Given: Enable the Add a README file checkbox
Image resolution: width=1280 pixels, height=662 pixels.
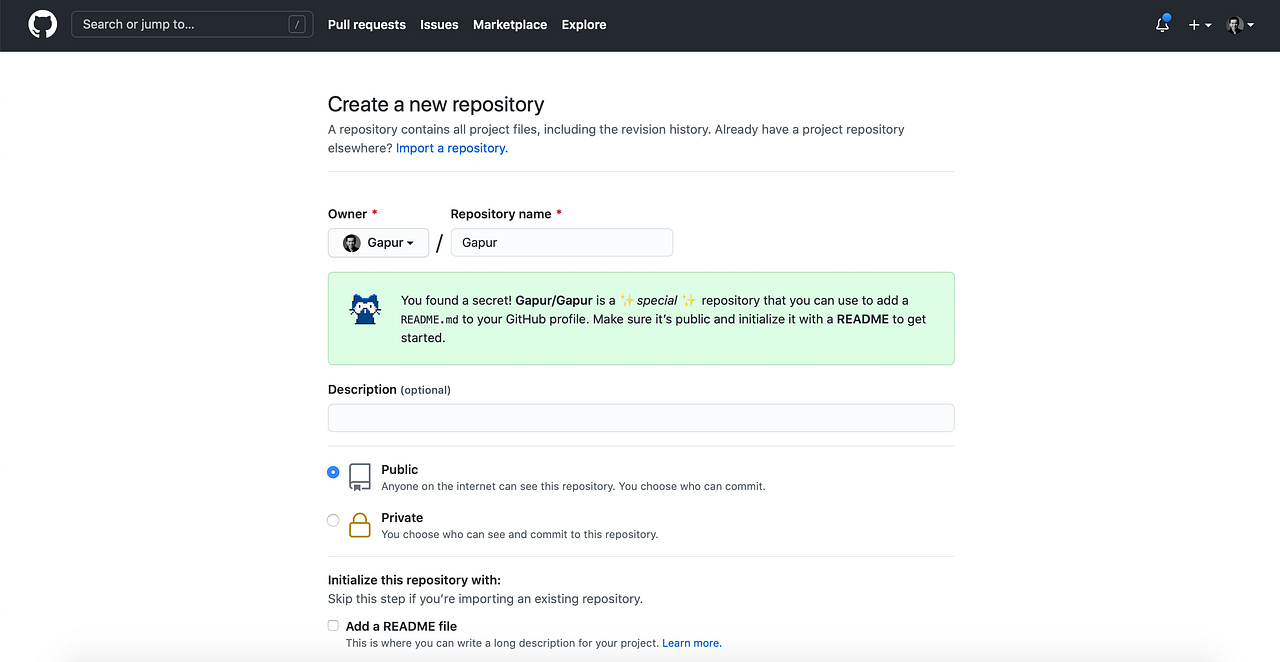Looking at the screenshot, I should tap(333, 625).
